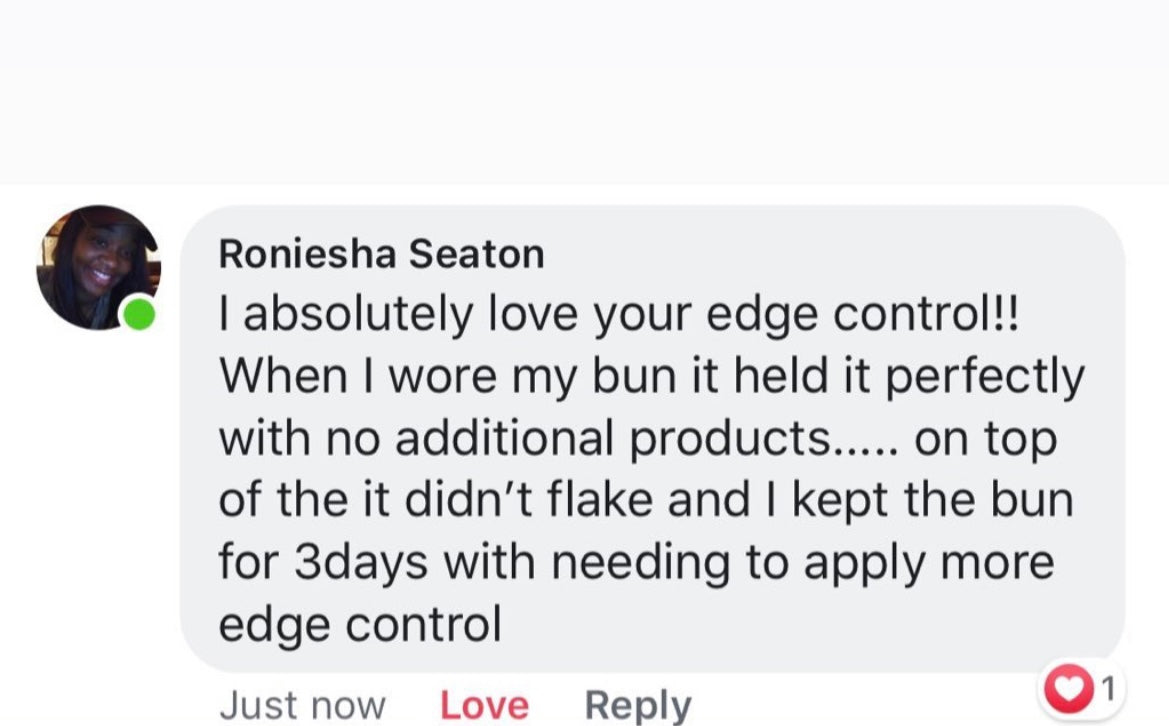Open the Roniesha Seaton name link
The width and height of the screenshot is (1169, 726).
pyautogui.click(x=381, y=254)
